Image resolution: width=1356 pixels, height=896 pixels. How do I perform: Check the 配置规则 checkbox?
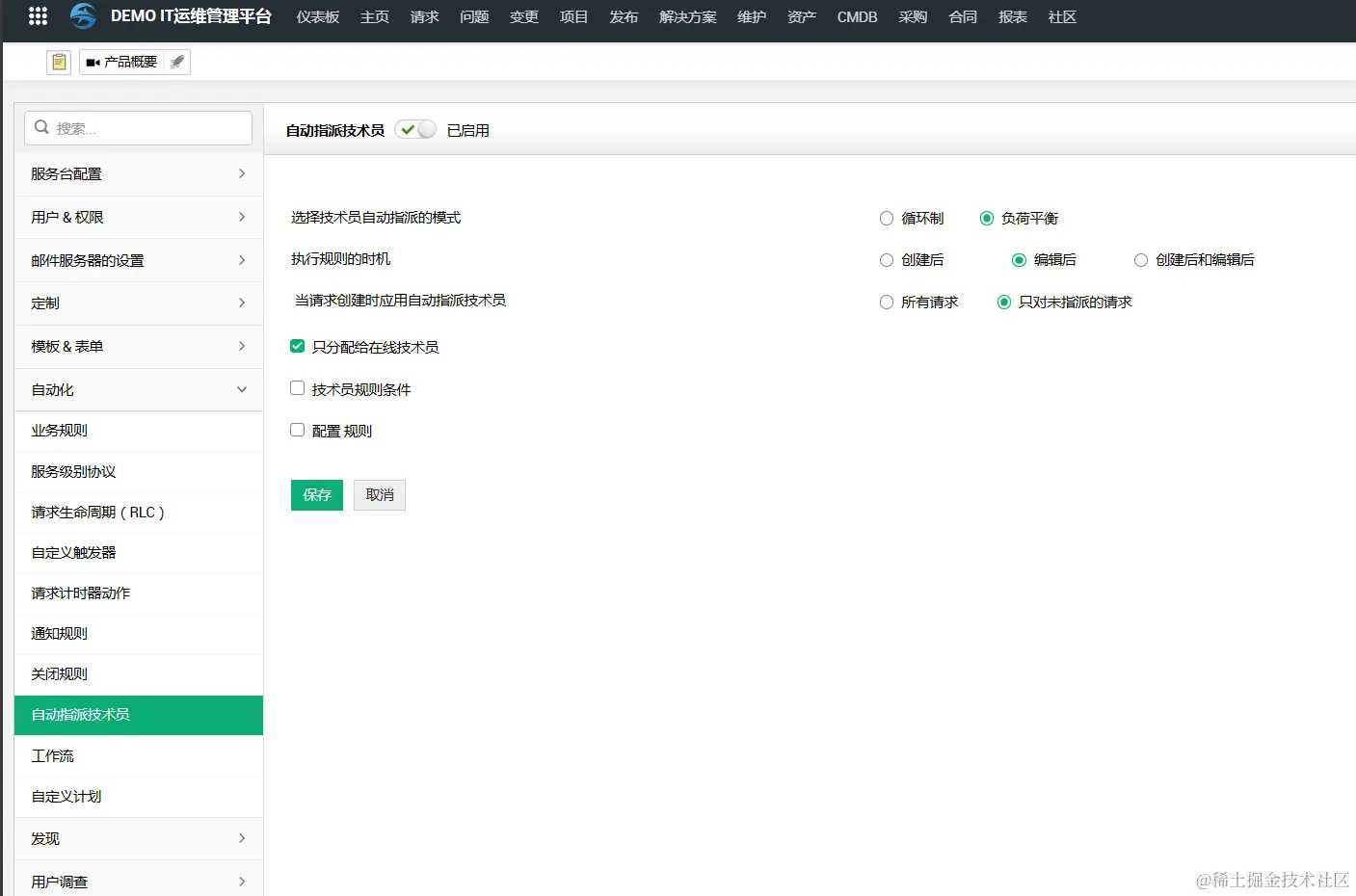point(297,430)
